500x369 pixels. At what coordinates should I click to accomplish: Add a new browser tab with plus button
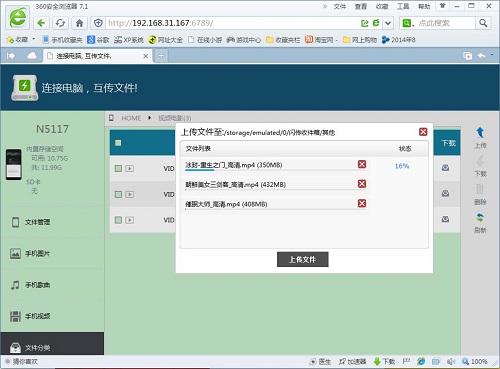161,56
